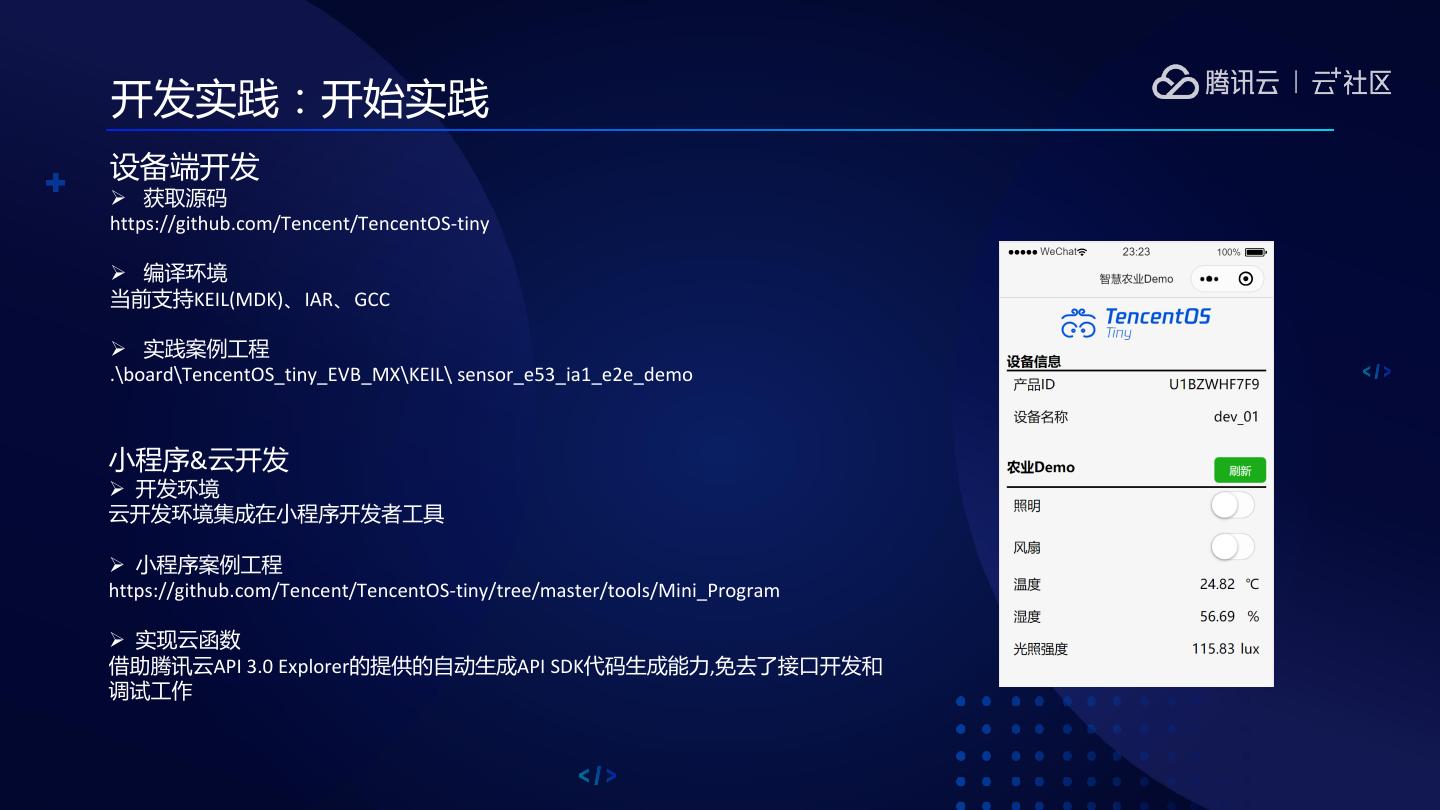Click the 光照强度 reading 115.83 lux

[1225, 649]
